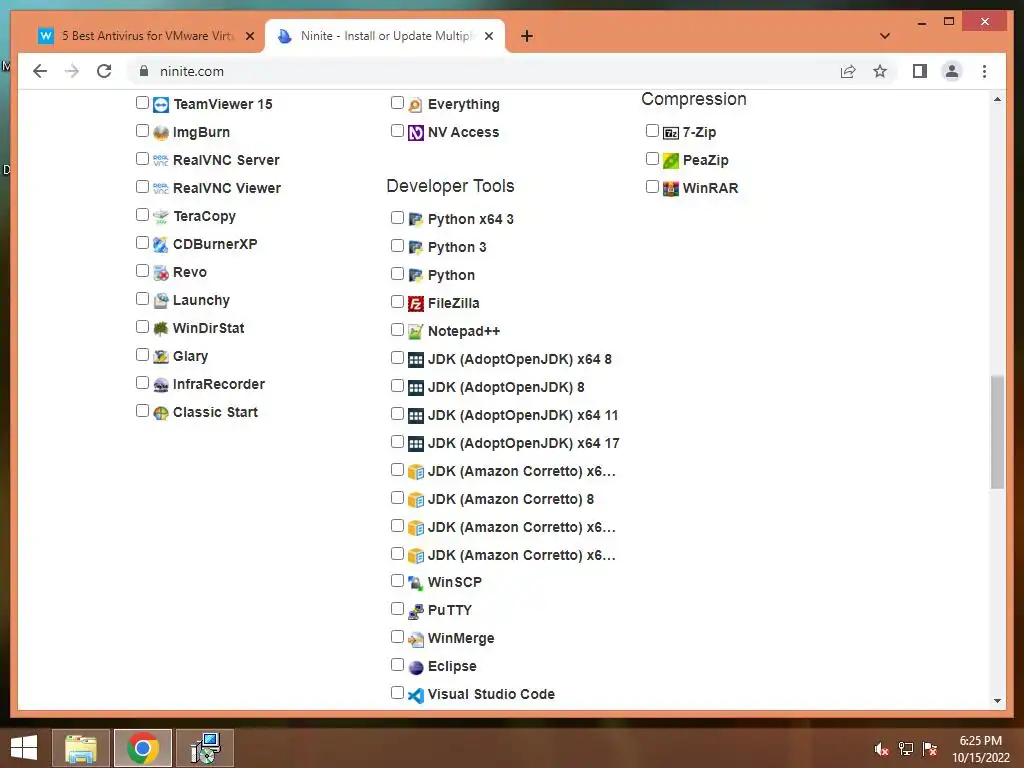Tick the Python 3 checkbox
This screenshot has width=1024, height=768.
point(397,246)
